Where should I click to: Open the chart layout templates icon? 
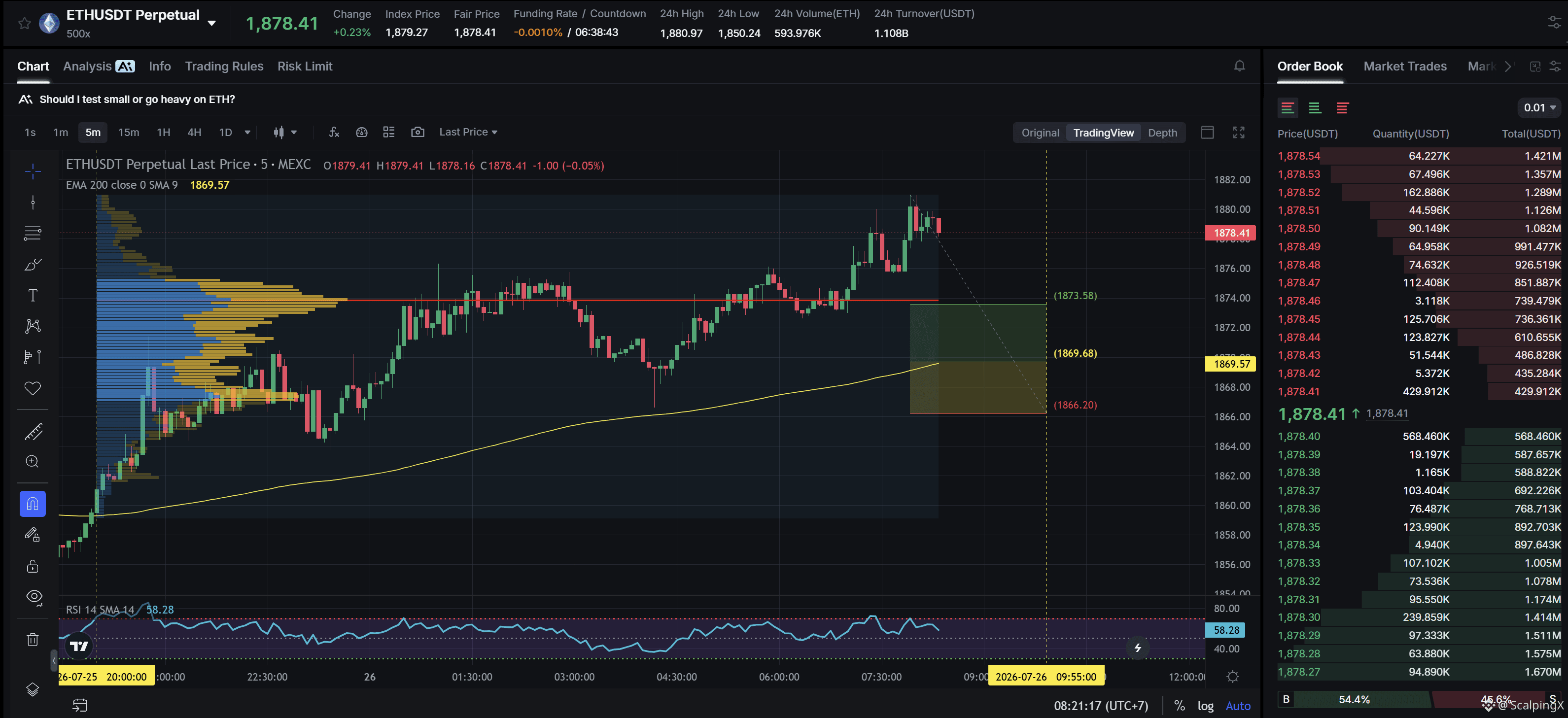tap(389, 132)
